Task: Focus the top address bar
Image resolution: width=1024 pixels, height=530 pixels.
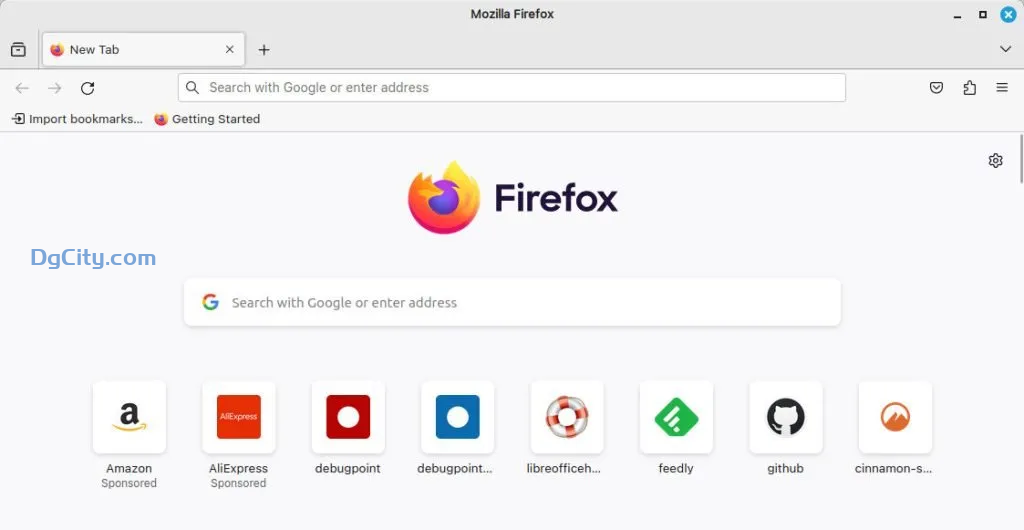Action: pos(512,87)
